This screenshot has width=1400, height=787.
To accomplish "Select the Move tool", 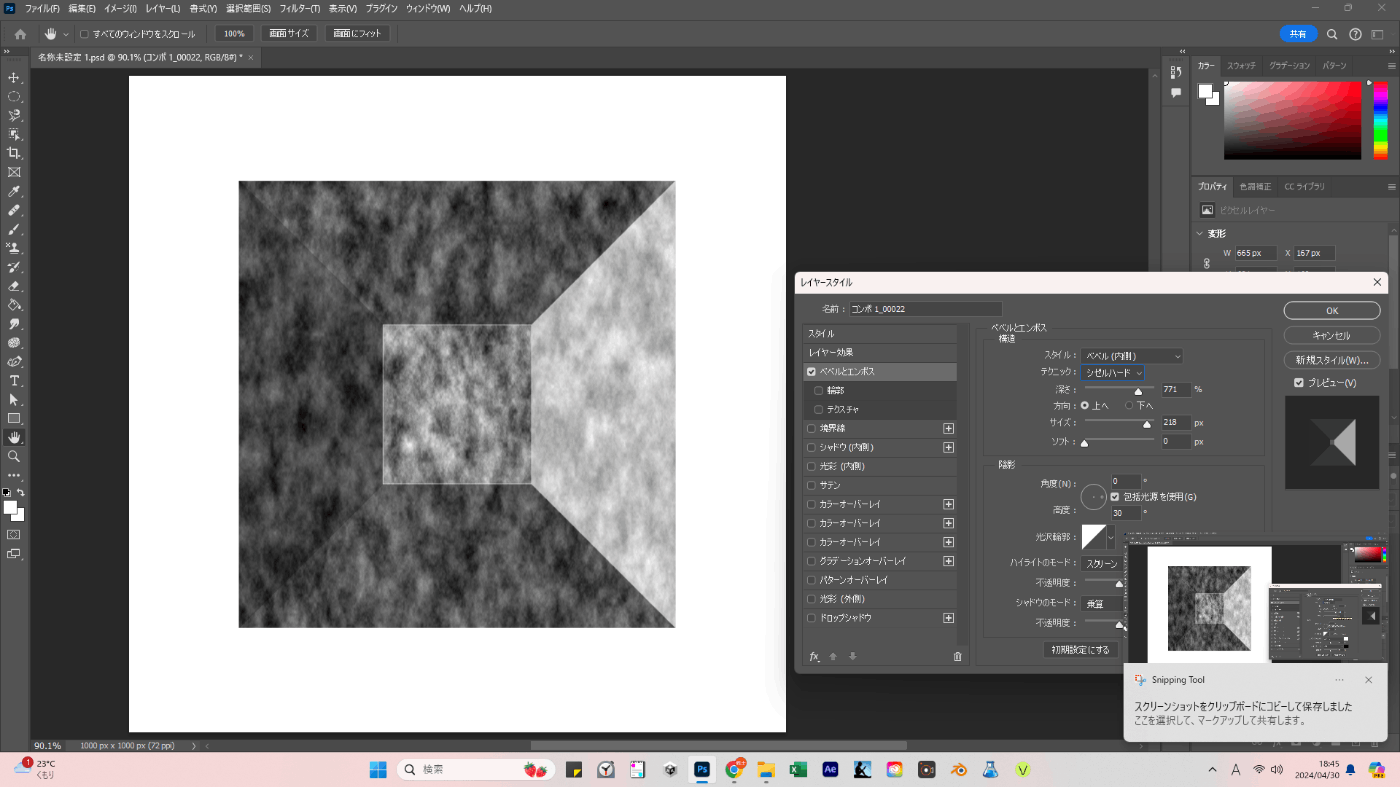I will pyautogui.click(x=14, y=78).
